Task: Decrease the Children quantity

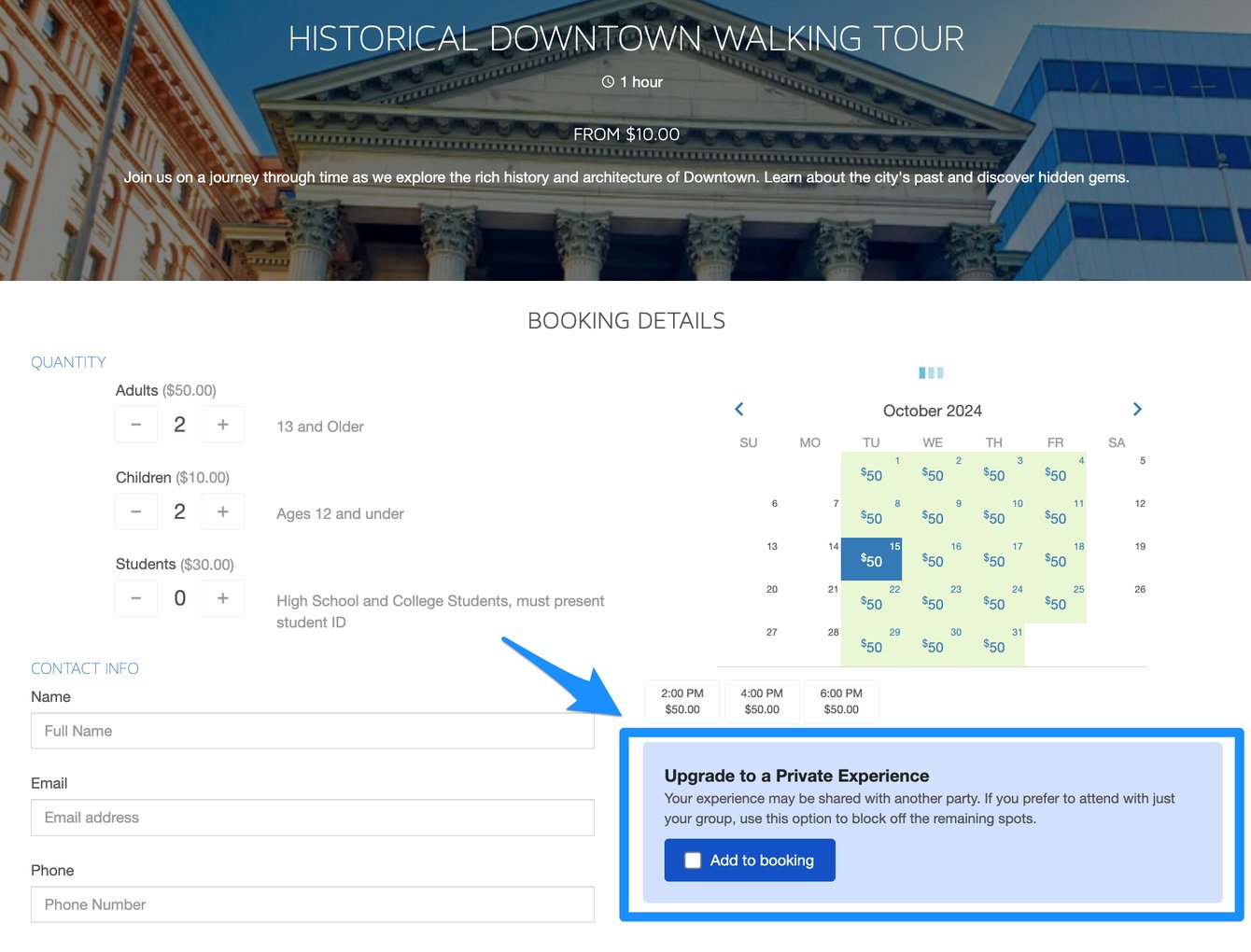Action: pyautogui.click(x=135, y=511)
